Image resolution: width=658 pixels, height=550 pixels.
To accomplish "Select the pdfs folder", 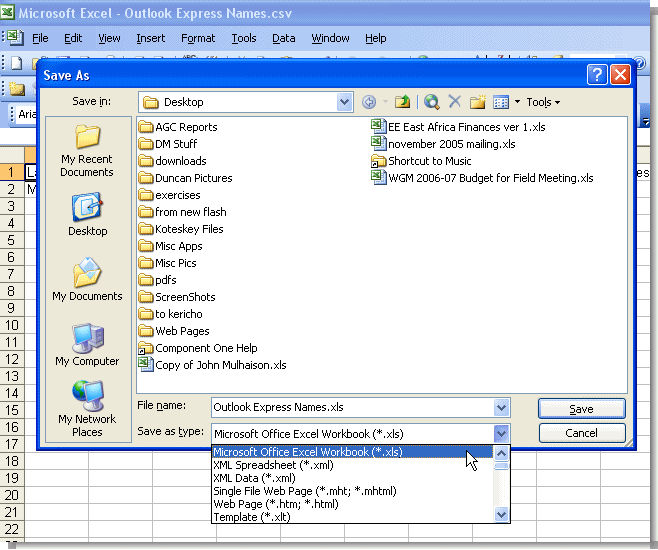I will (x=158, y=280).
